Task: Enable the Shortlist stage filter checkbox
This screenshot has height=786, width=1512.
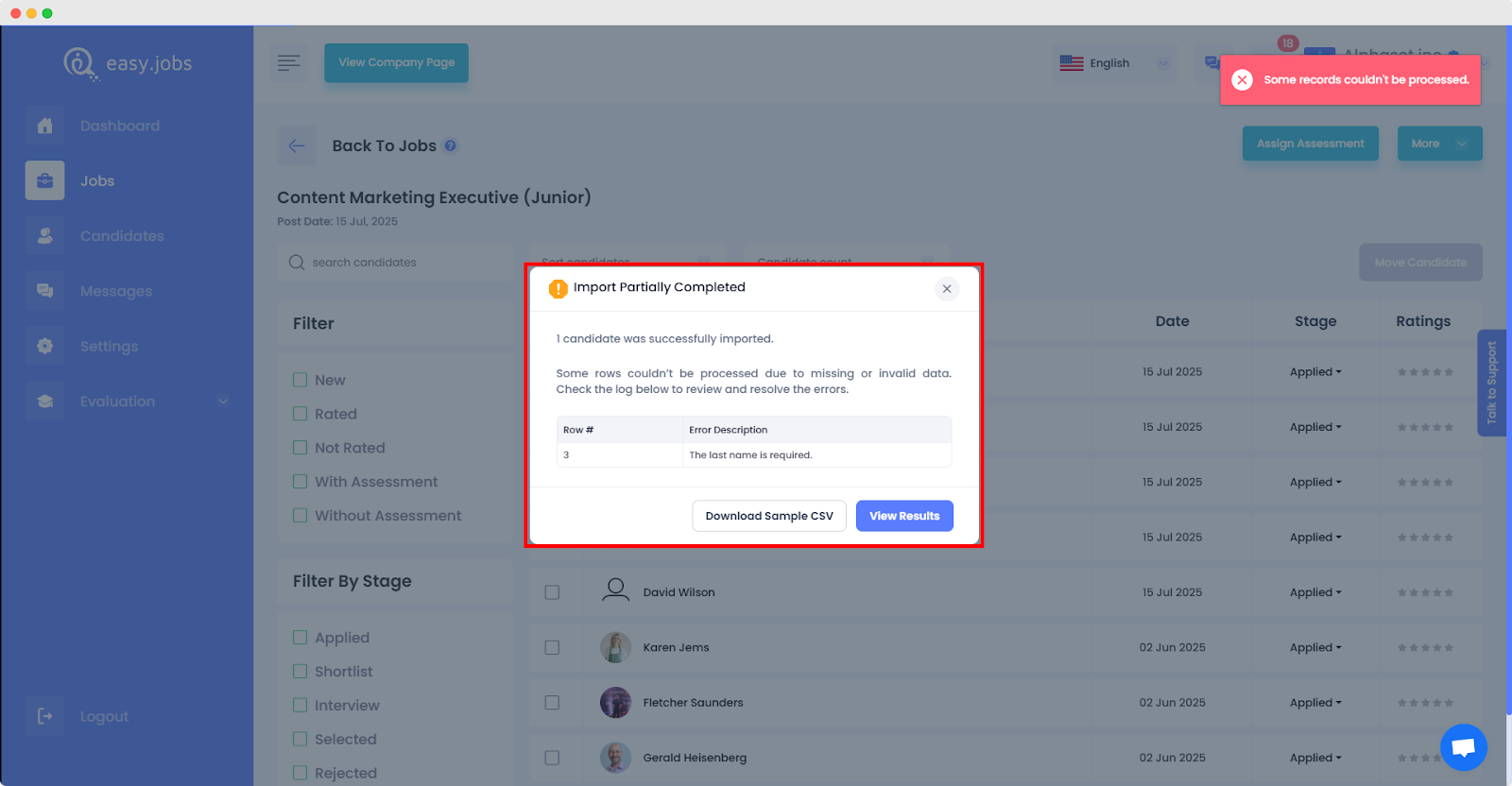Action: (x=301, y=672)
